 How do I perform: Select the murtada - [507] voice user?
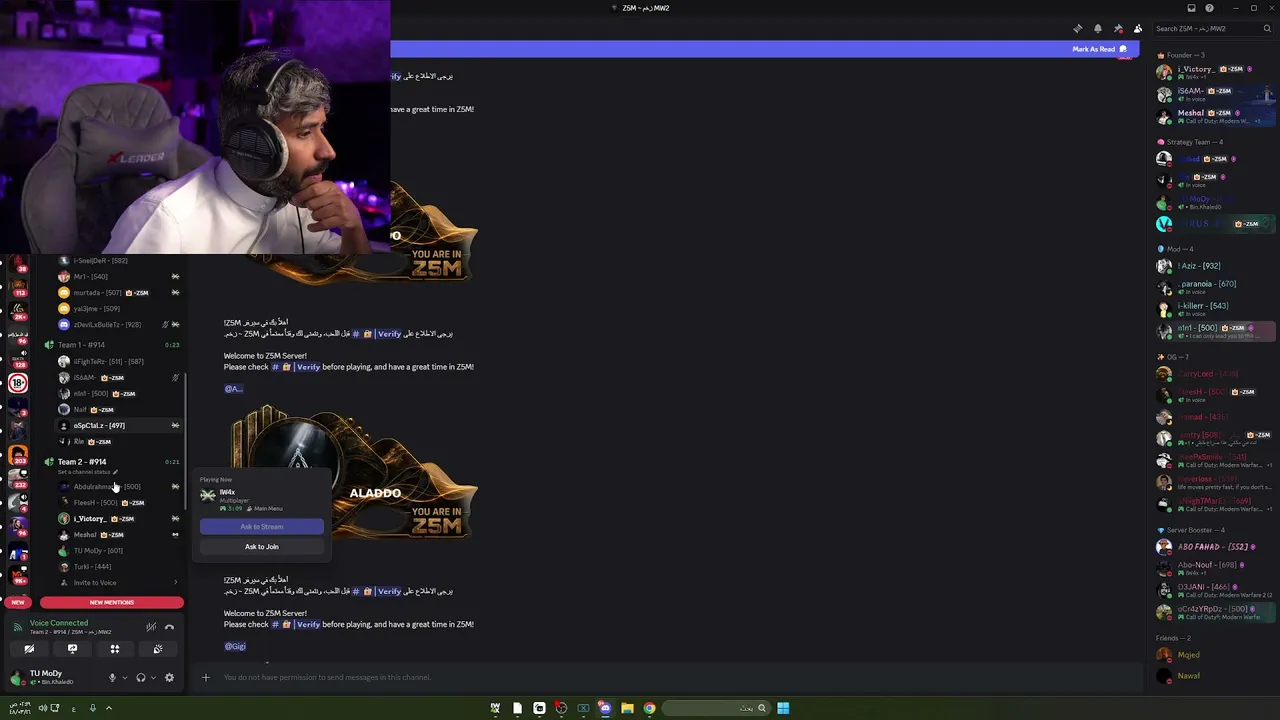[119, 293]
